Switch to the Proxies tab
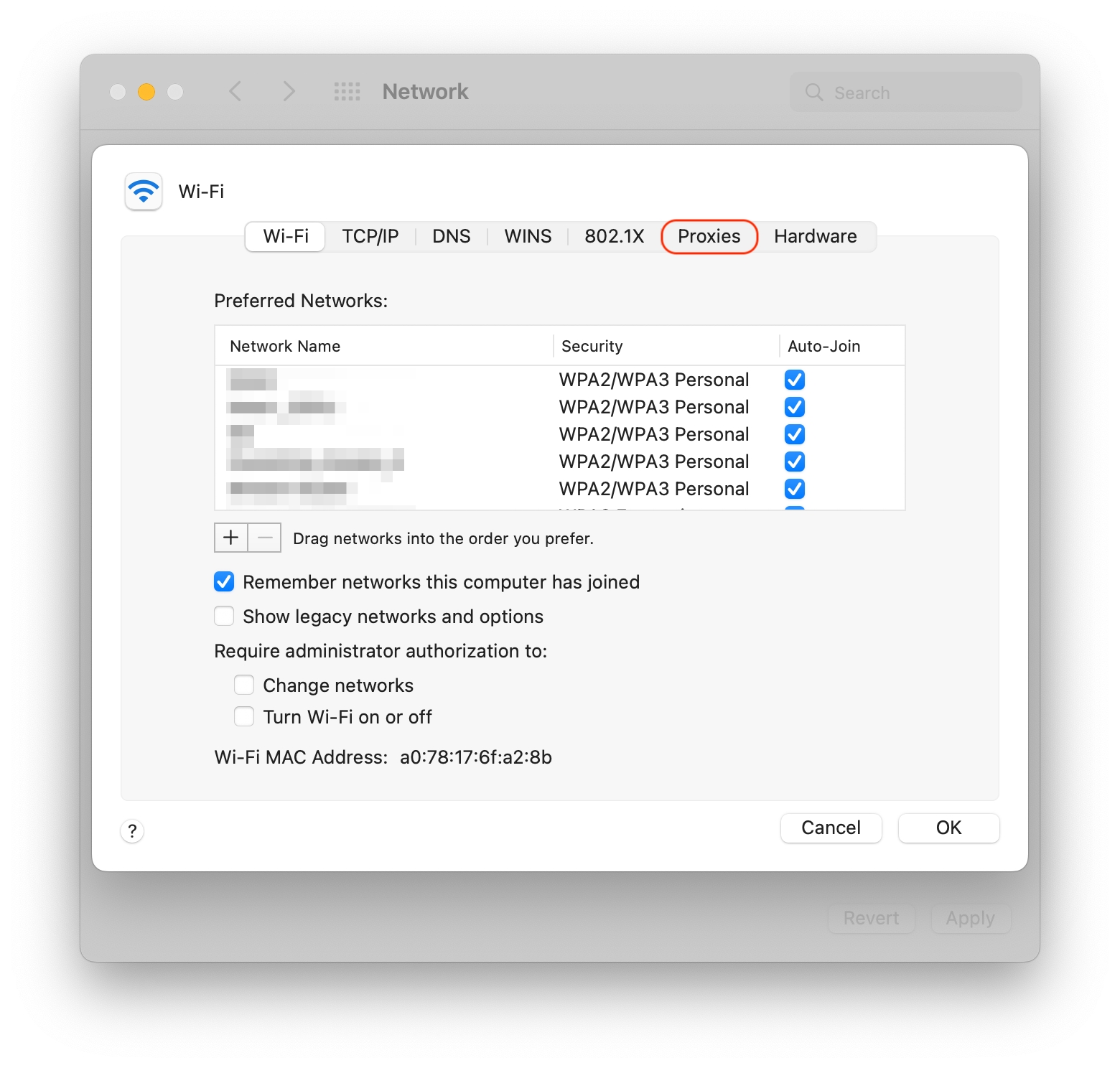This screenshot has width=1120, height=1068. coord(709,236)
